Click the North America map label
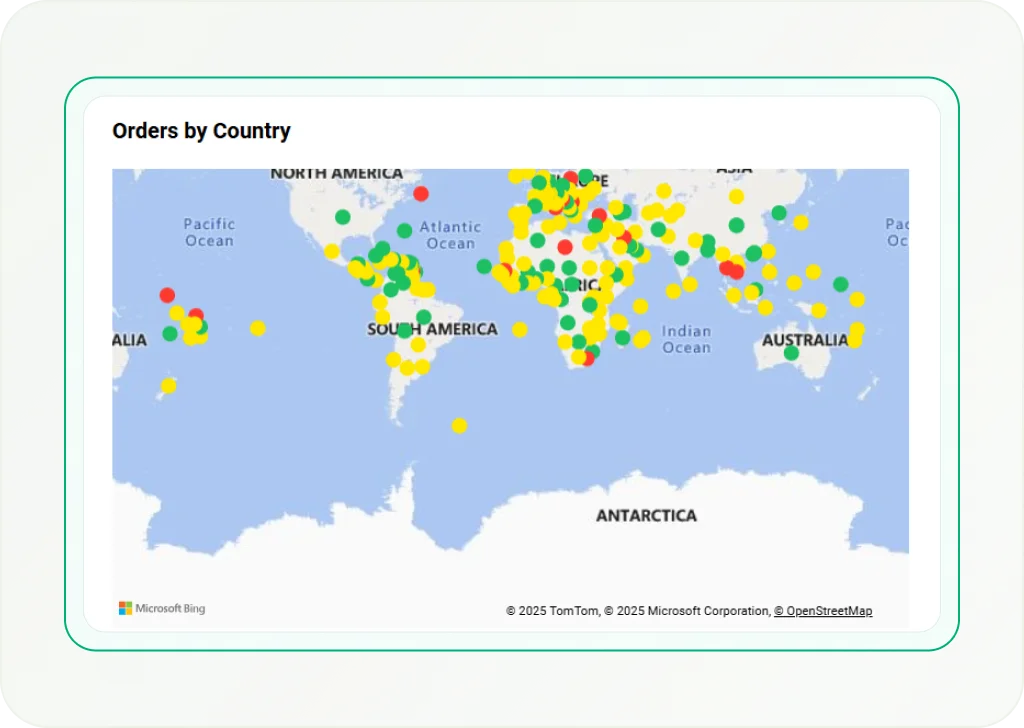This screenshot has height=728, width=1024. point(336,174)
